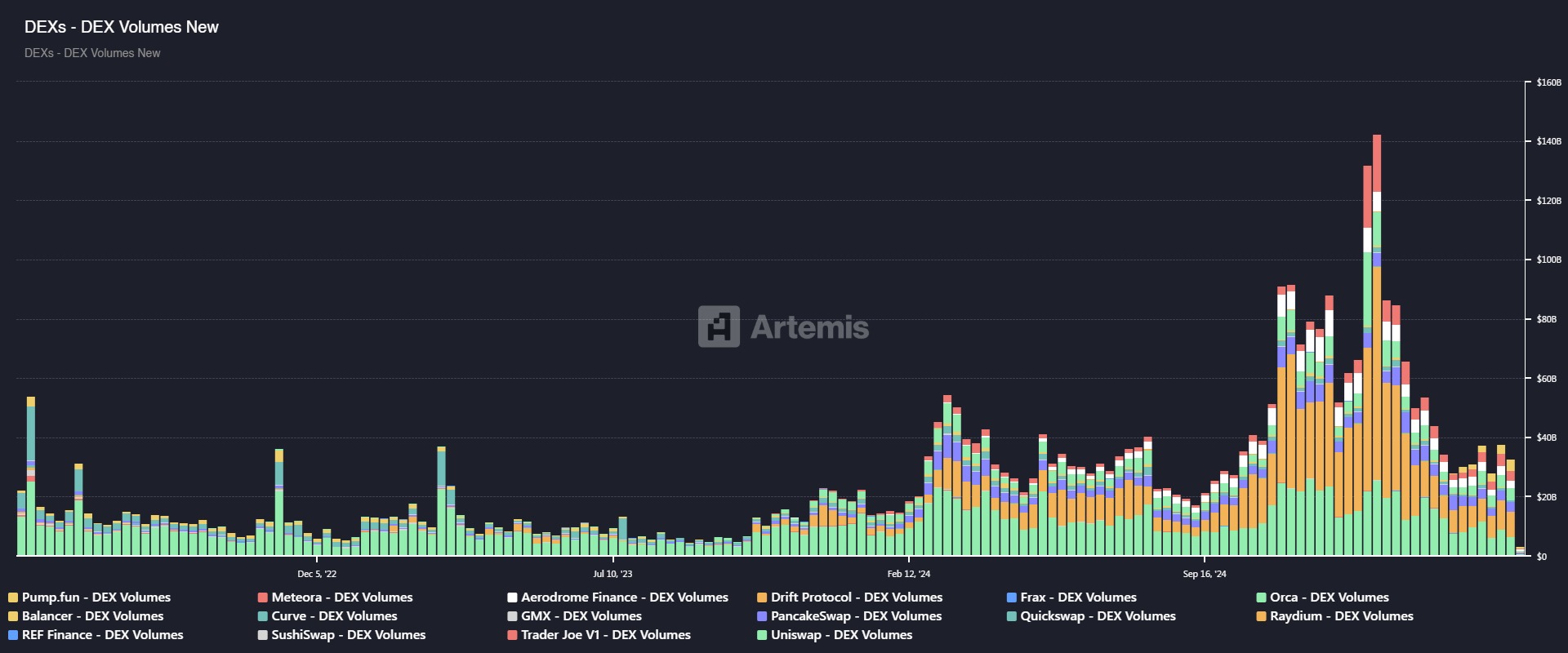Click the $160B y-axis label
Image resolution: width=1568 pixels, height=653 pixels.
(1548, 82)
